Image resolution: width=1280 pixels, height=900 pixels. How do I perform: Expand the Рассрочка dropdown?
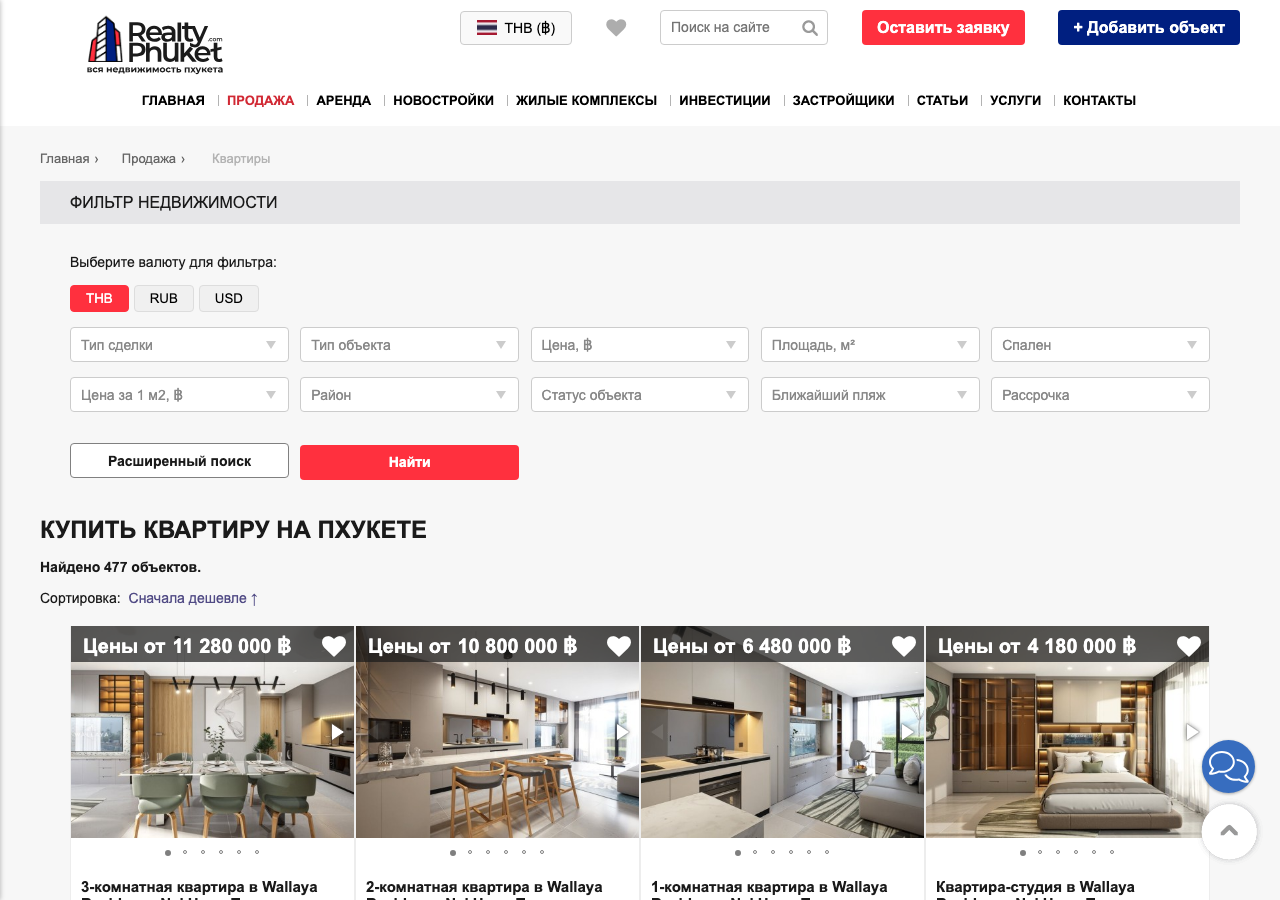pos(1100,395)
